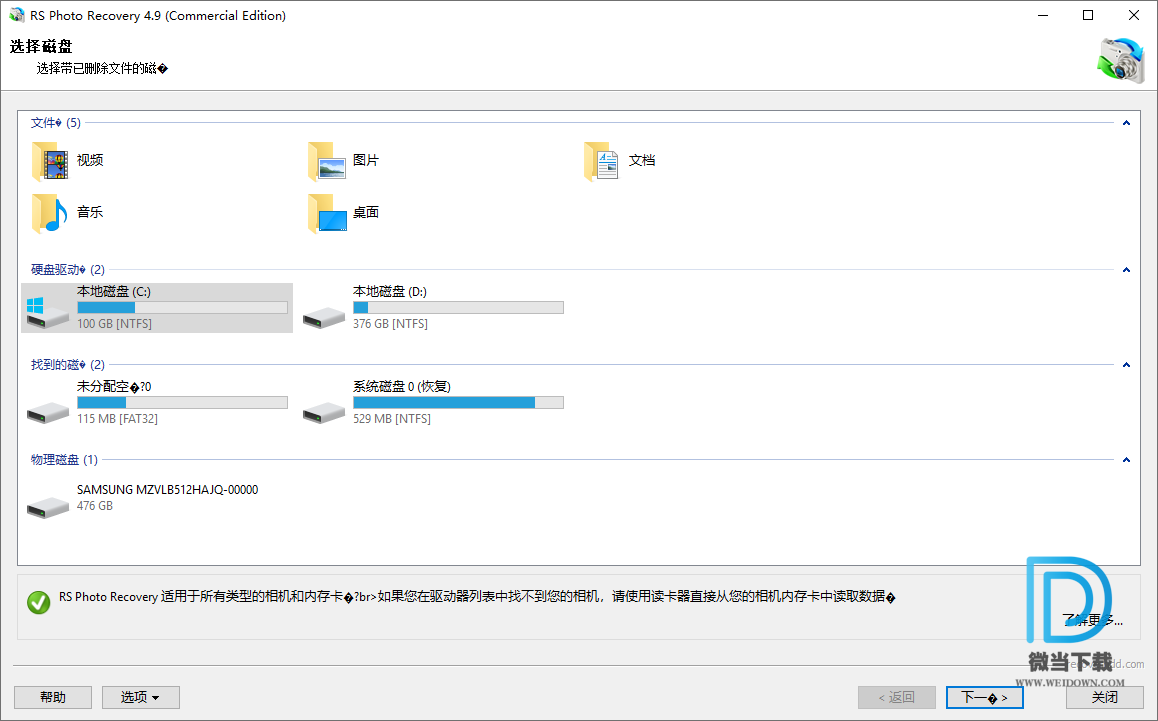Click the 100 GB [NTFS] size text

point(114,324)
